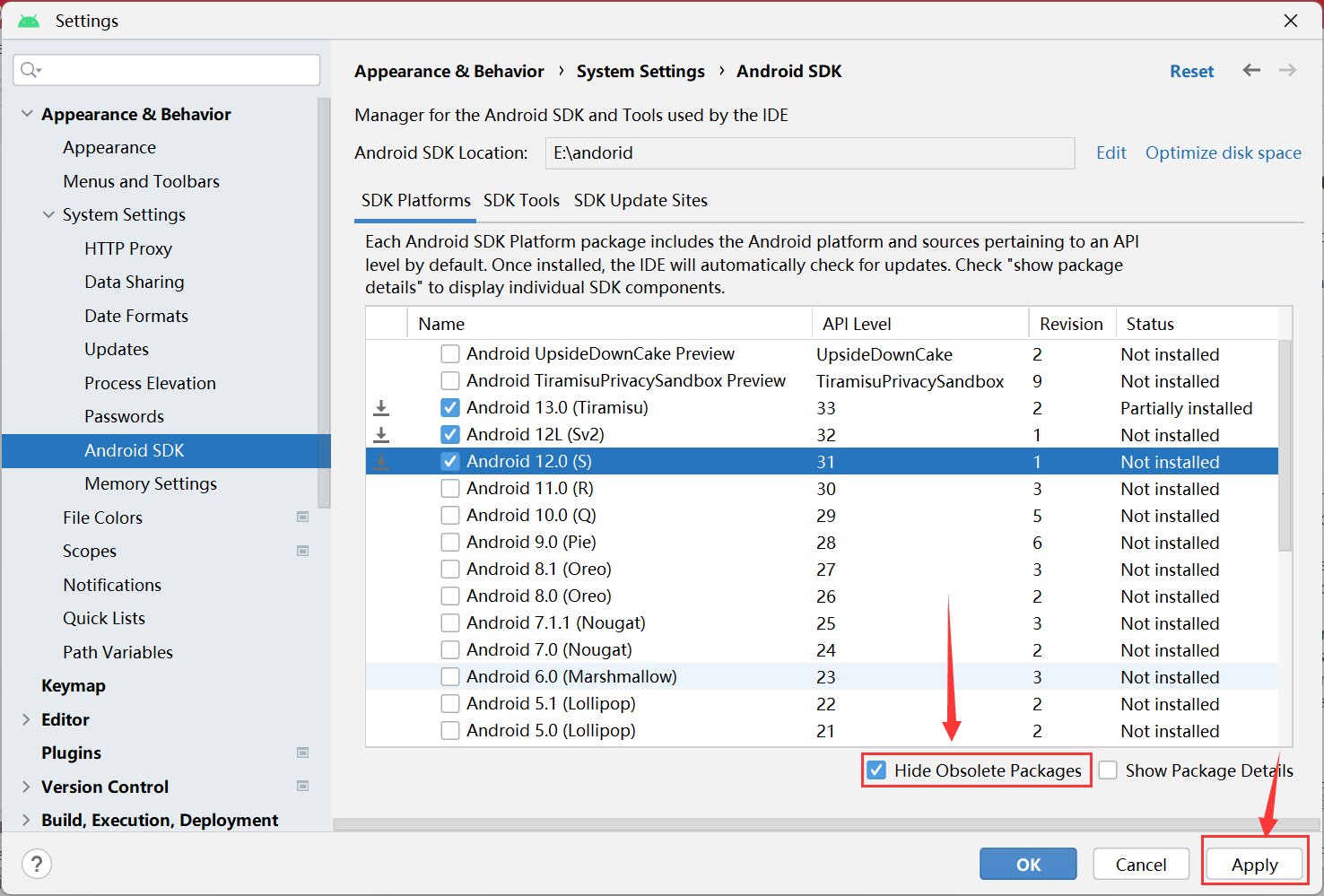The height and width of the screenshot is (896, 1324).
Task: Open Keymap settings
Action: pos(74,685)
